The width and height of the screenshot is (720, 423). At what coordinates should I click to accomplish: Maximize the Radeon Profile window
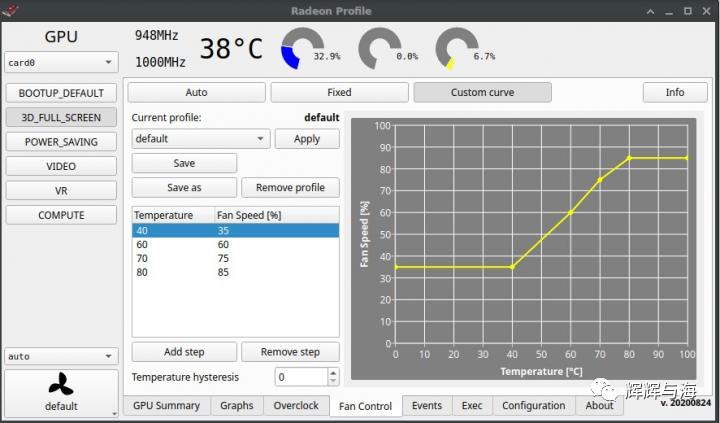point(688,11)
